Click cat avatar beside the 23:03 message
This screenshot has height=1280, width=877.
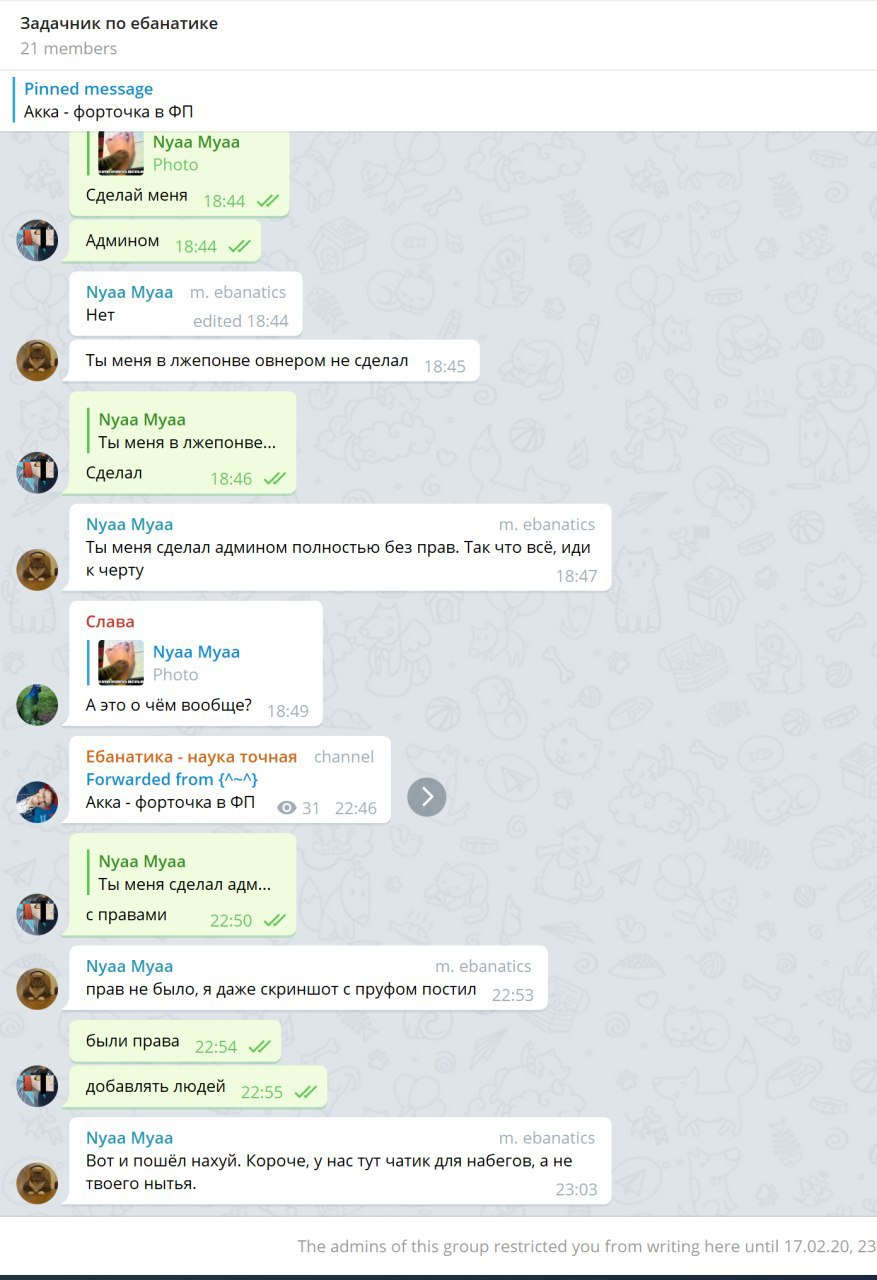37,1184
